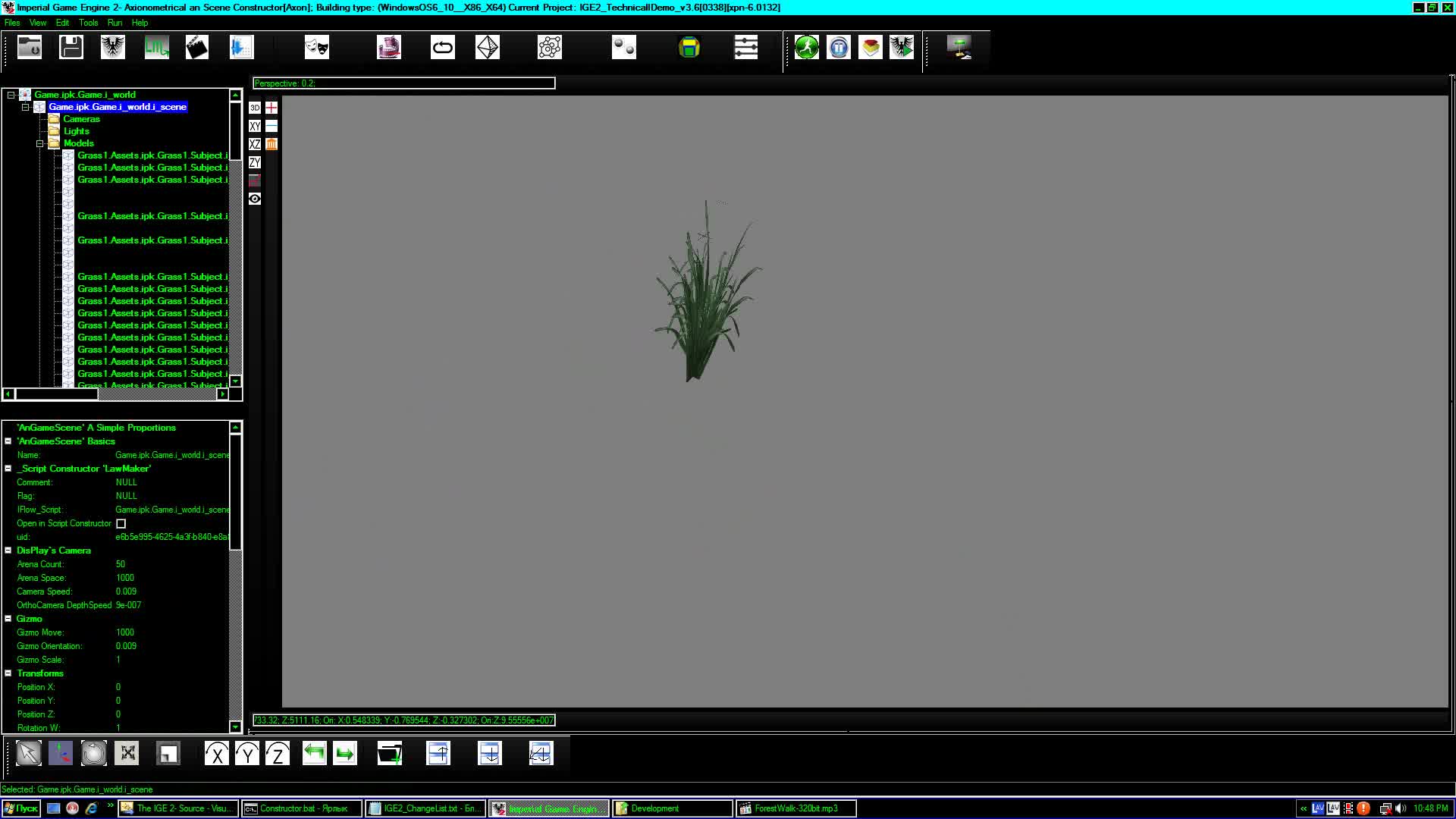Collapse the Models folder in tree
This screenshot has width=1456, height=819.
(x=40, y=143)
